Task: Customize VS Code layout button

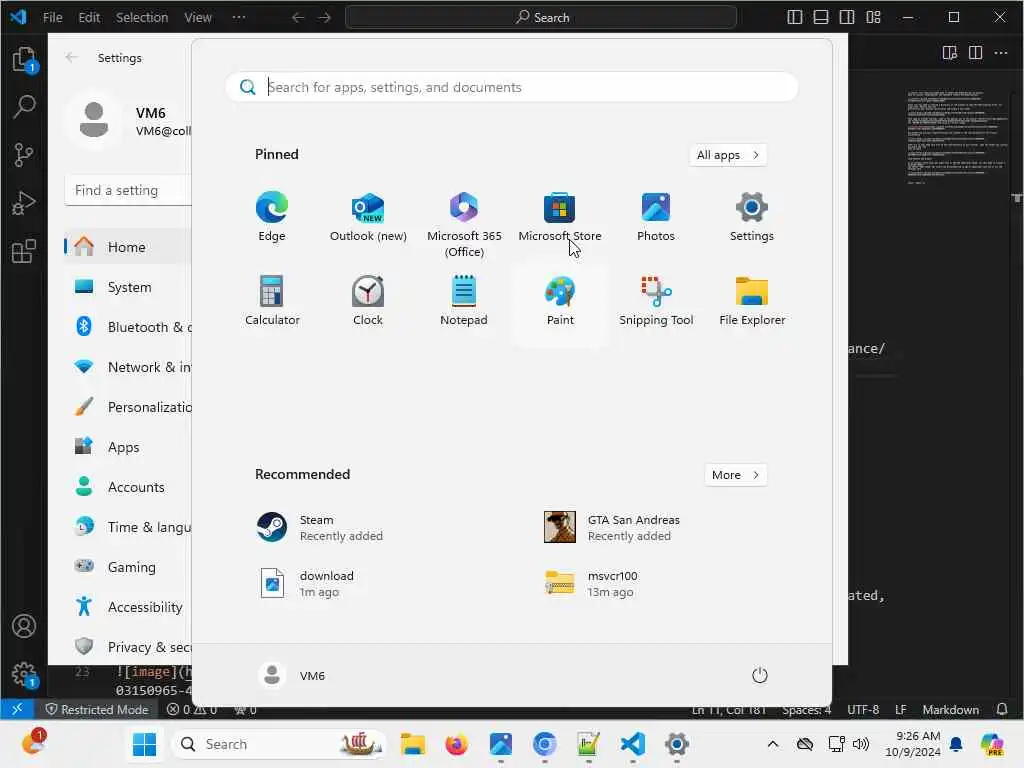Action: tap(873, 17)
